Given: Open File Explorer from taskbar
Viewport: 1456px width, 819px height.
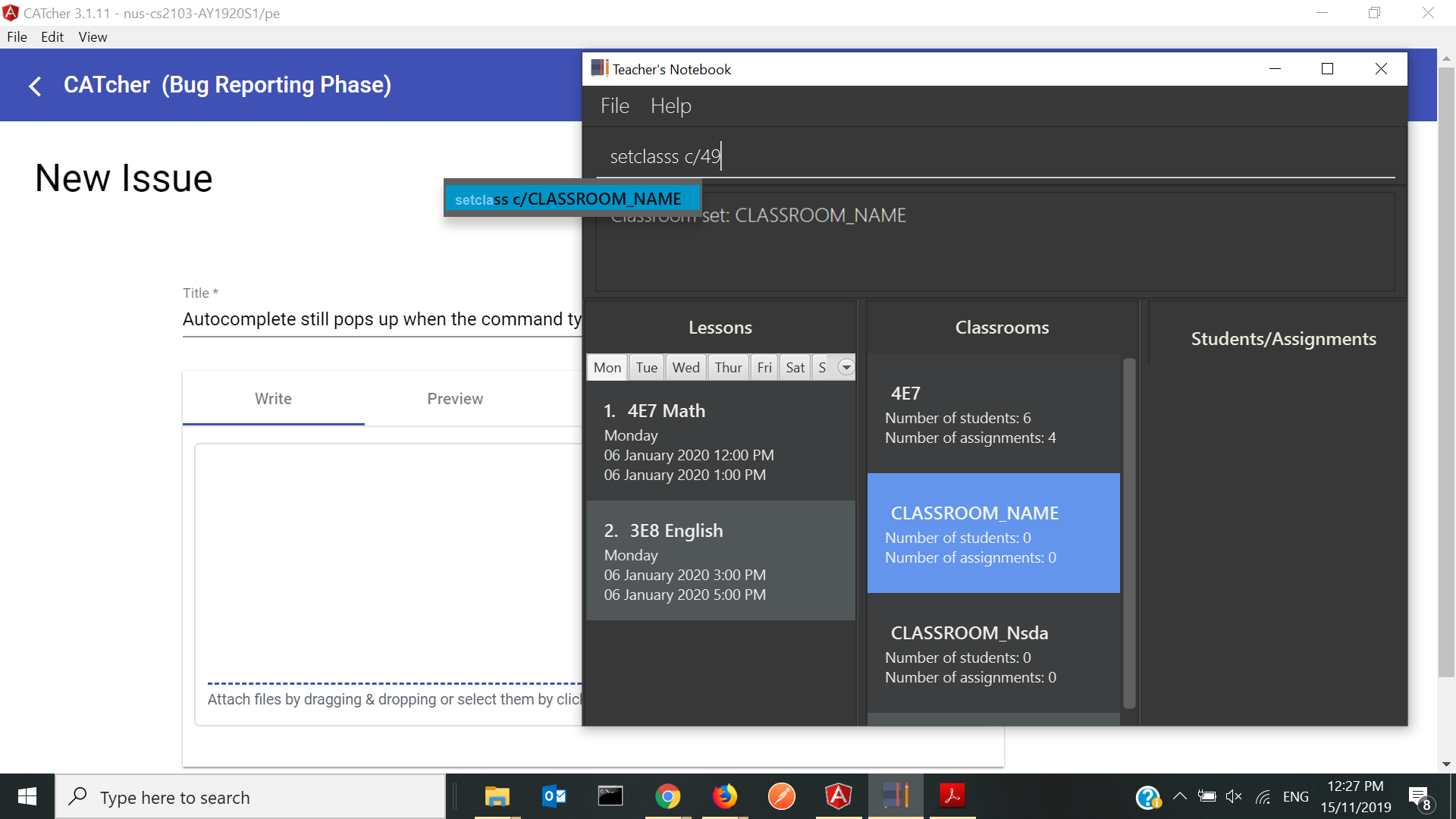Looking at the screenshot, I should click(x=497, y=796).
